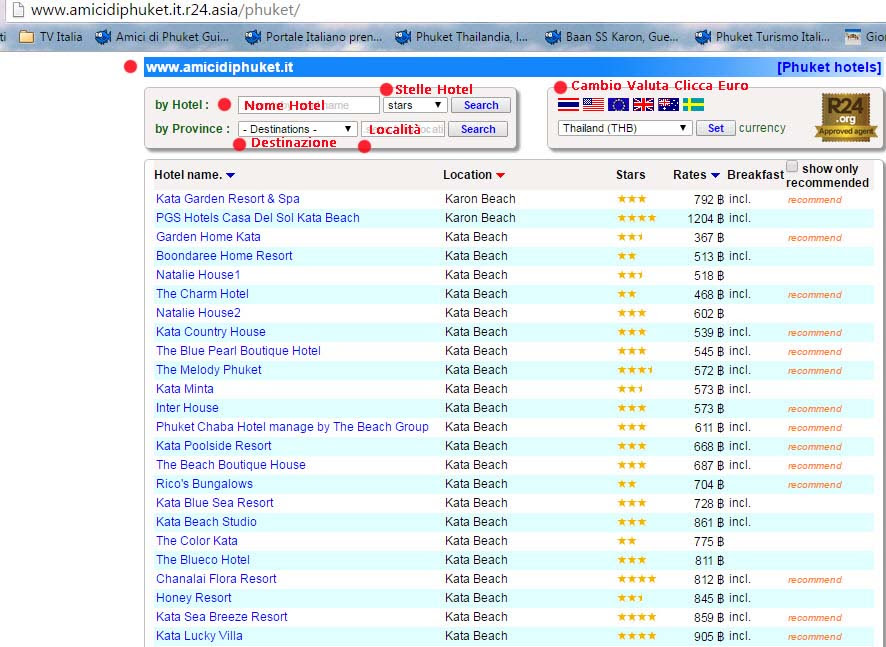Screen dimensions: 886x647
Task: Open the stars dropdown
Action: 415,105
